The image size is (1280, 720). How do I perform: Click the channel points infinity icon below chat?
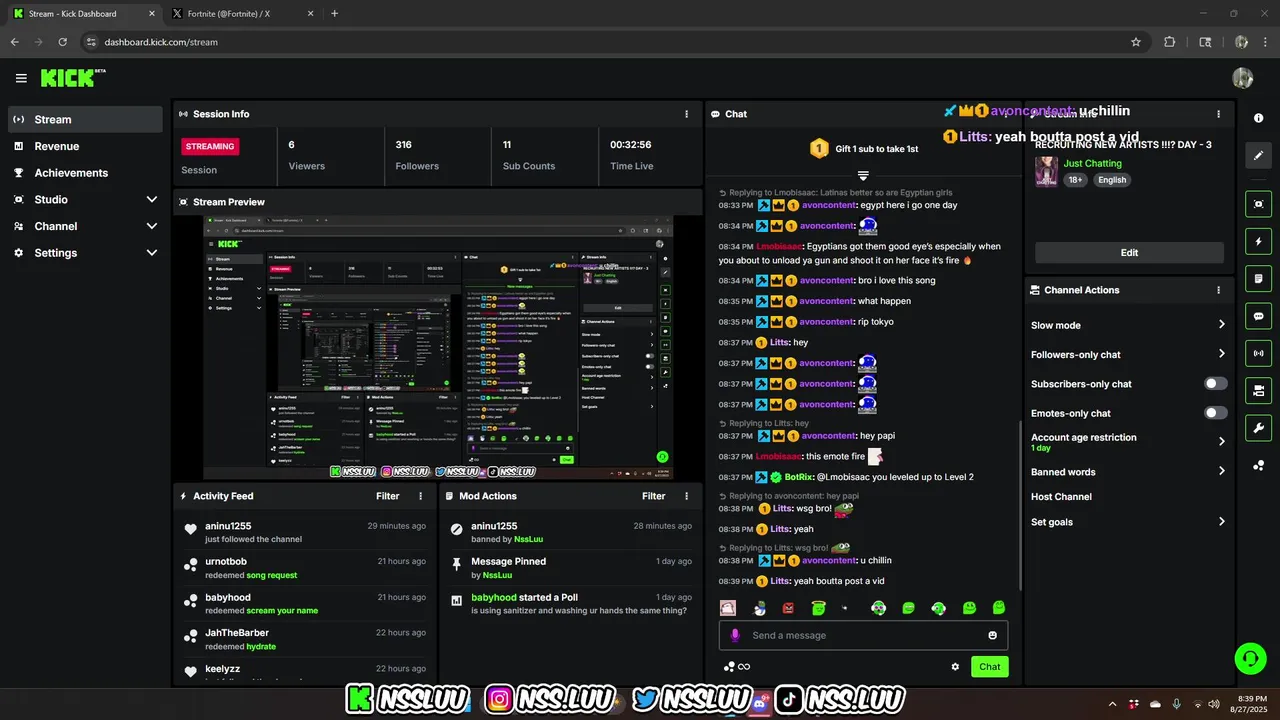(737, 667)
